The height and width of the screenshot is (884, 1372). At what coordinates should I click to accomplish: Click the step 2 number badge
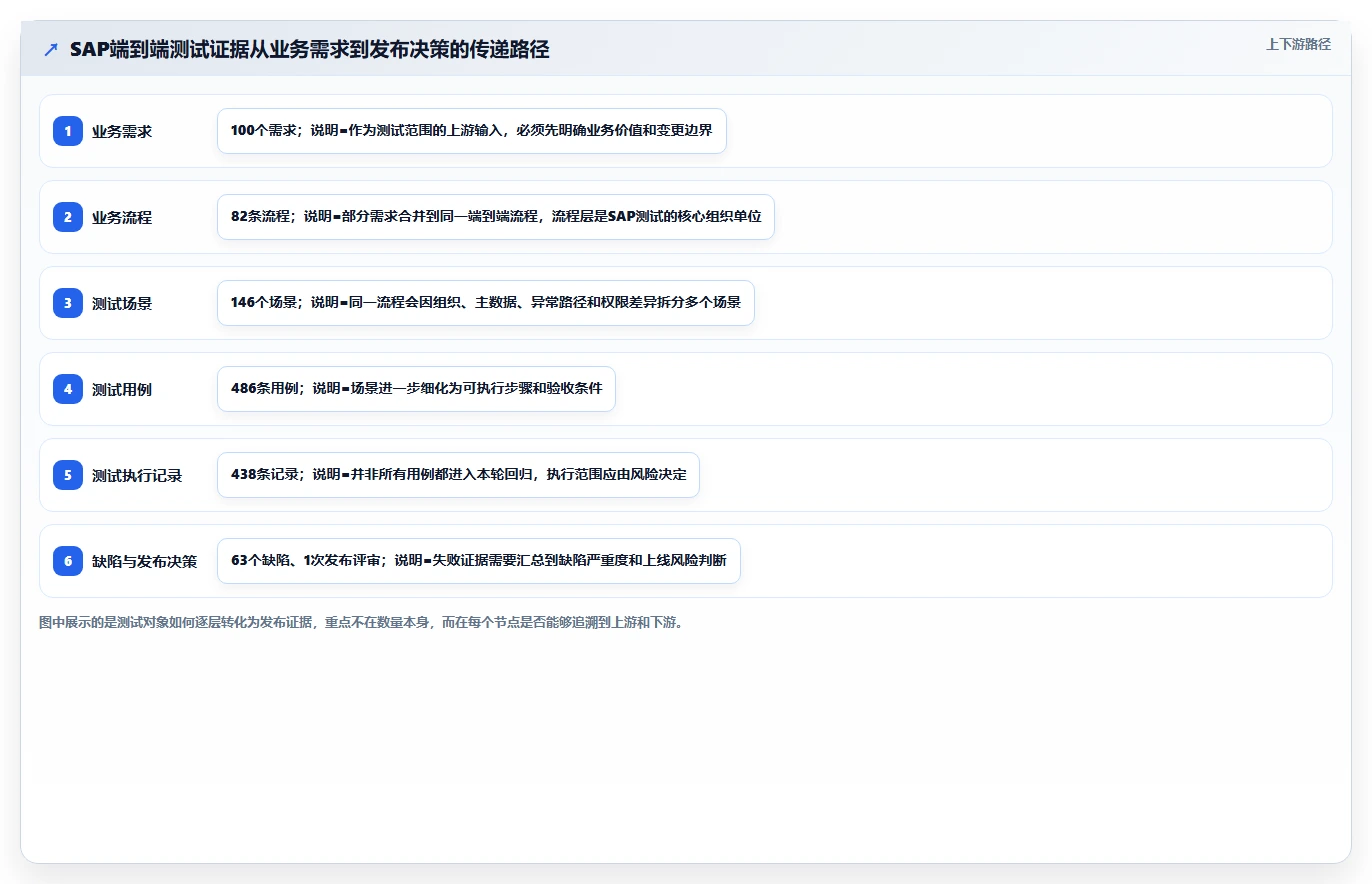(68, 217)
